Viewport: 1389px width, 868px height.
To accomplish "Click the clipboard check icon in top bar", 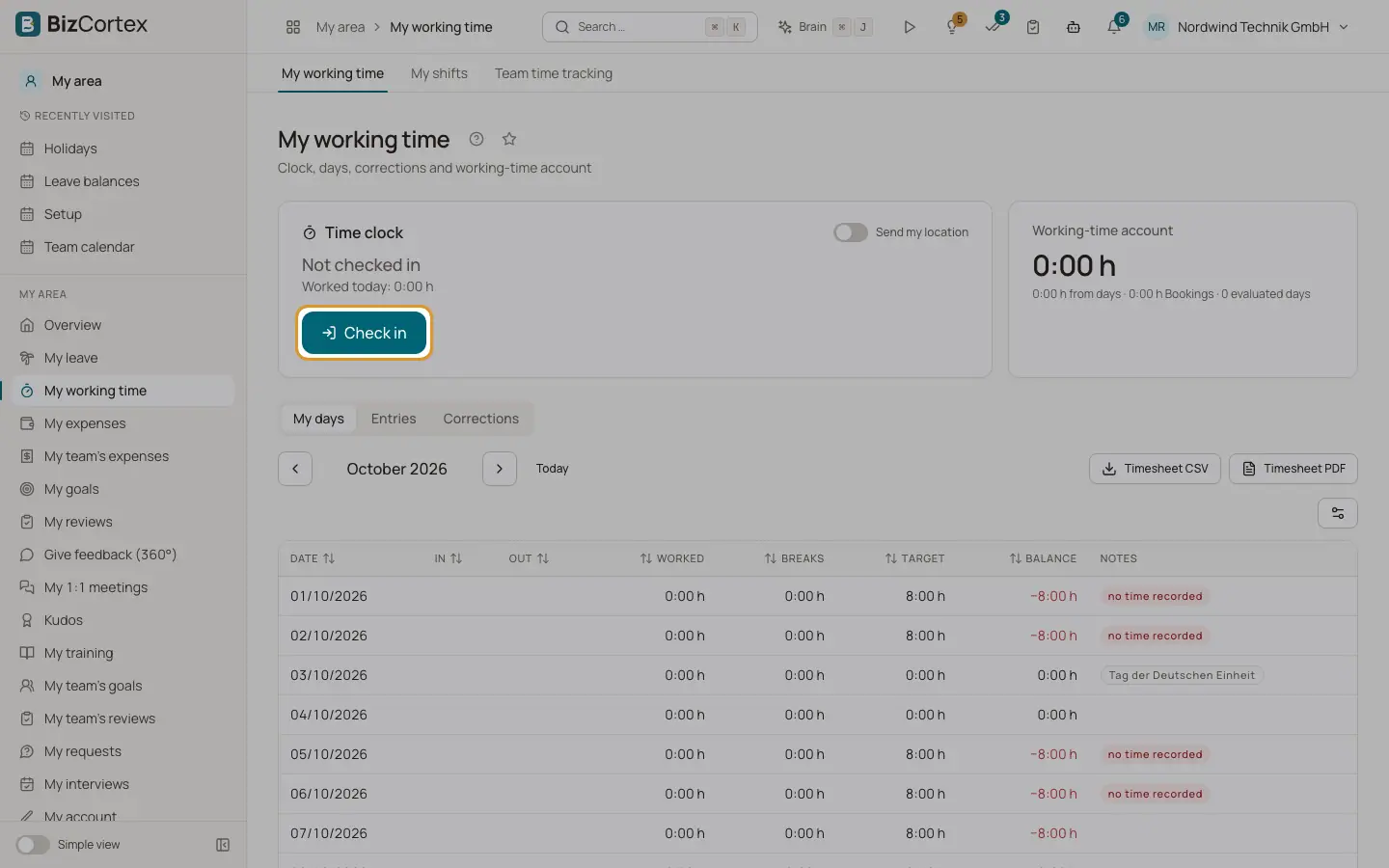I will click(x=1033, y=27).
